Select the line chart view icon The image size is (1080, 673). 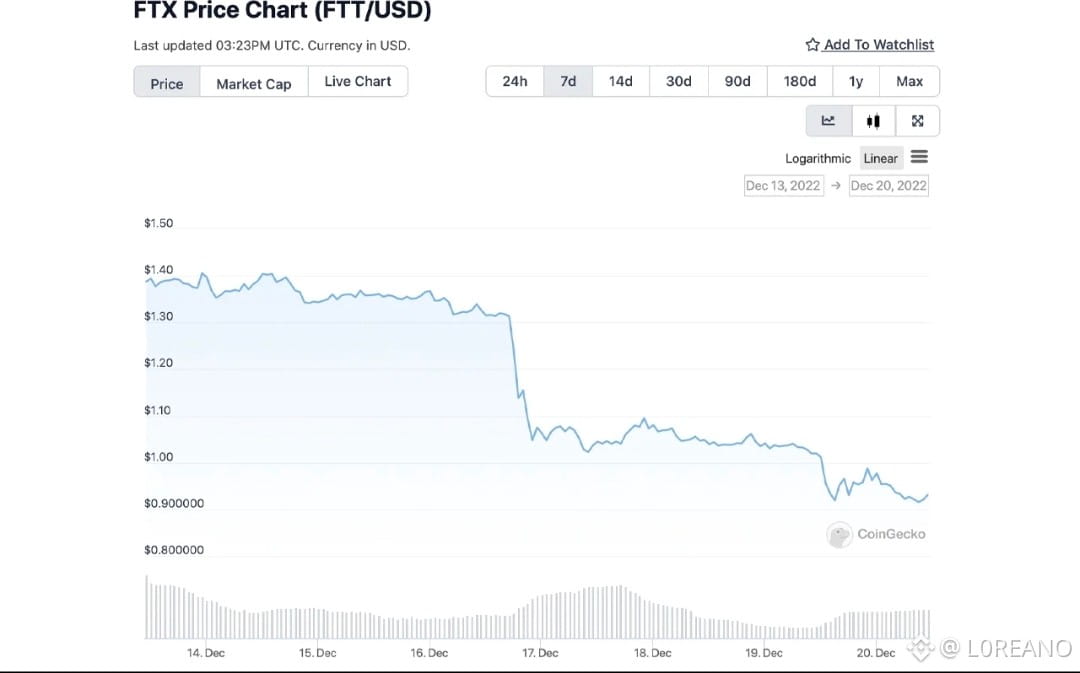point(828,121)
